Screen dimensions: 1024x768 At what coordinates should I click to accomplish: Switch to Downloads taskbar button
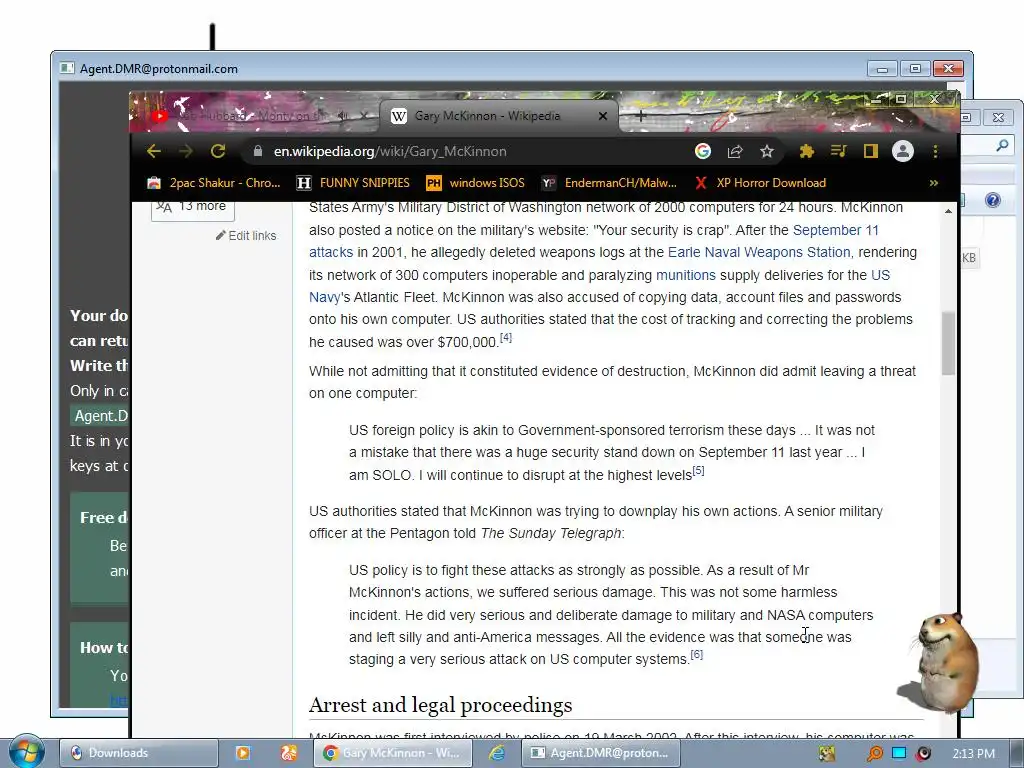[138, 753]
